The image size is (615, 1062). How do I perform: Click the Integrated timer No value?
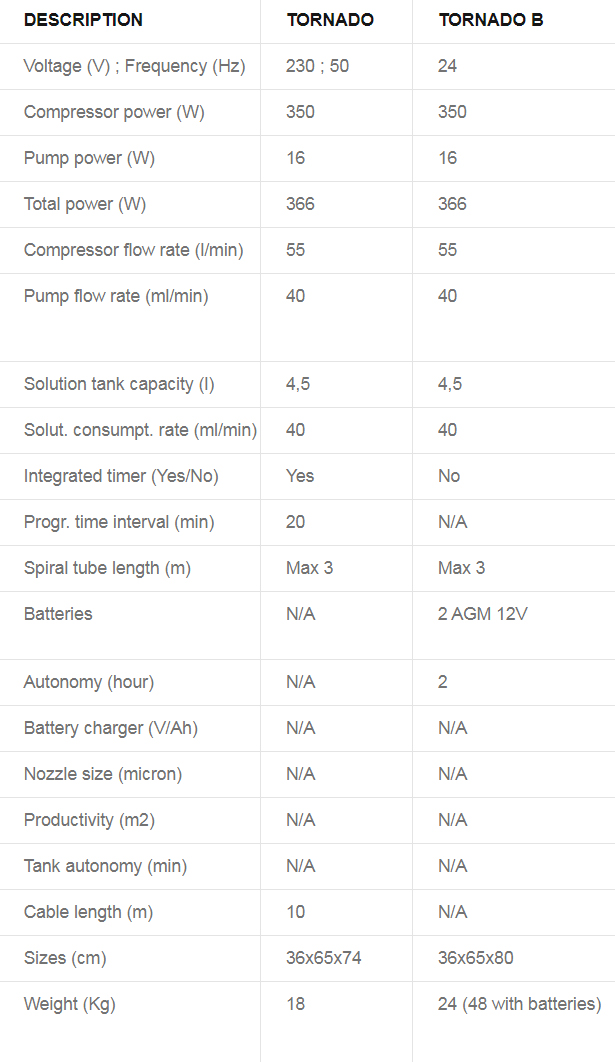tap(449, 476)
